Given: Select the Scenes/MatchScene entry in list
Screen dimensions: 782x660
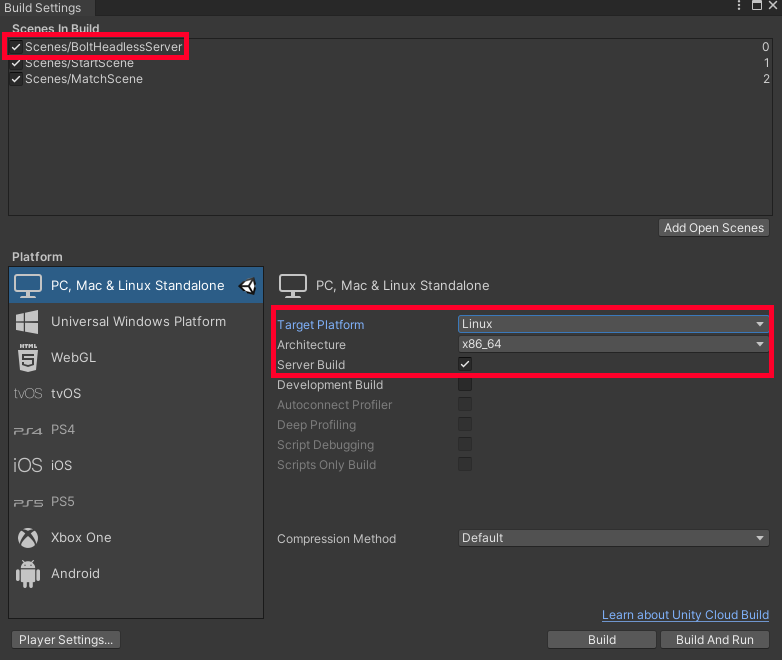Looking at the screenshot, I should pos(84,79).
